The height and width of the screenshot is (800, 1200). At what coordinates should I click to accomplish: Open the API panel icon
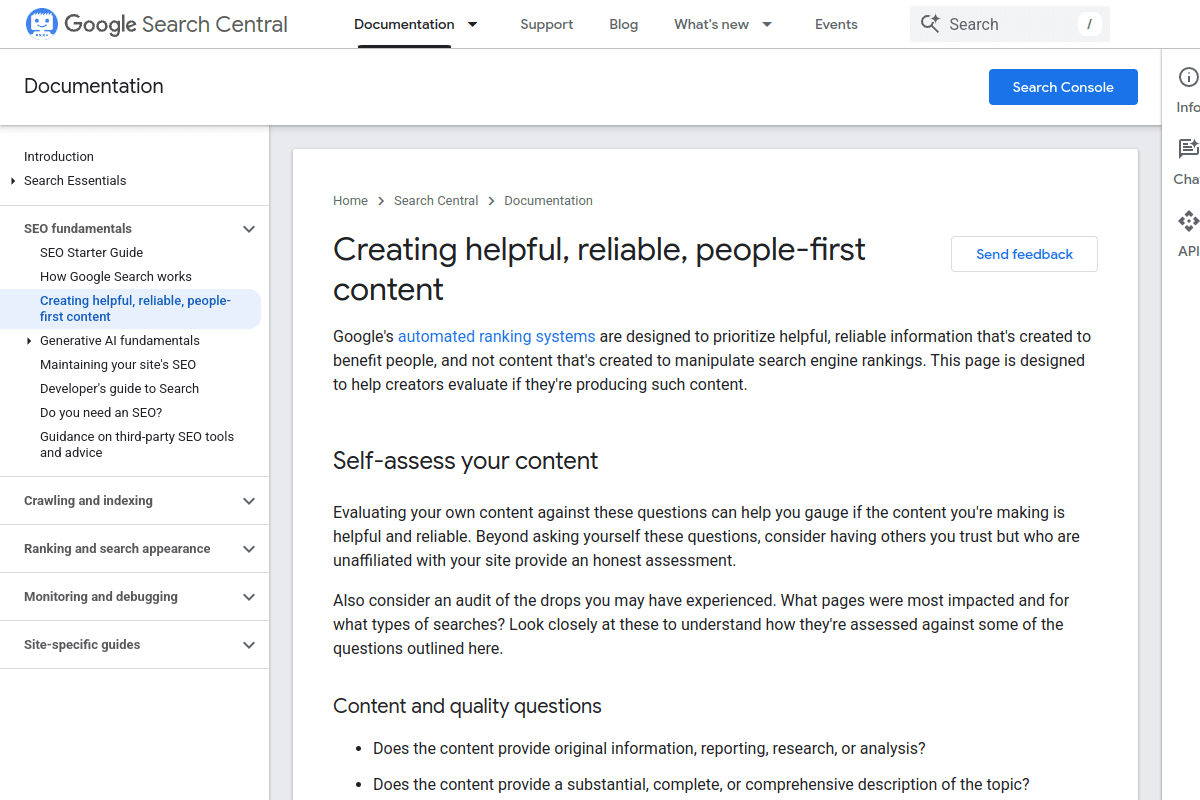[1188, 221]
